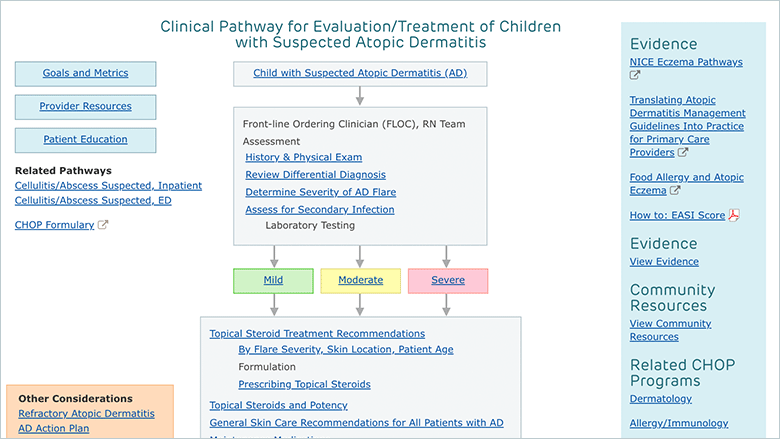Open Topical Steroids and Potency link

click(279, 405)
